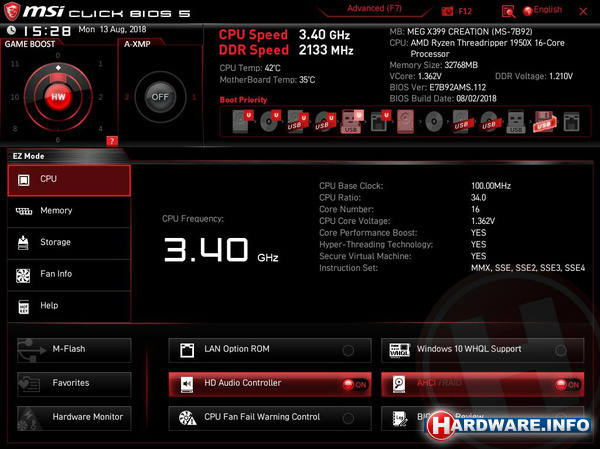The height and width of the screenshot is (449, 600).
Task: Select the USB floppy boot device
Action: click(x=545, y=122)
